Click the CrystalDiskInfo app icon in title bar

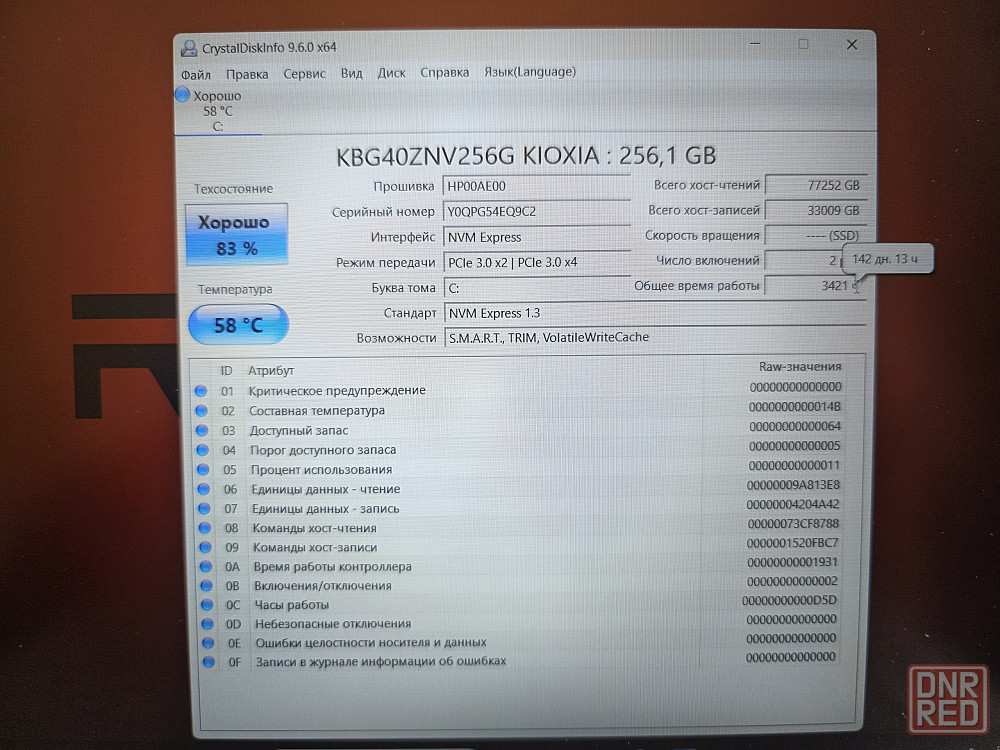189,48
